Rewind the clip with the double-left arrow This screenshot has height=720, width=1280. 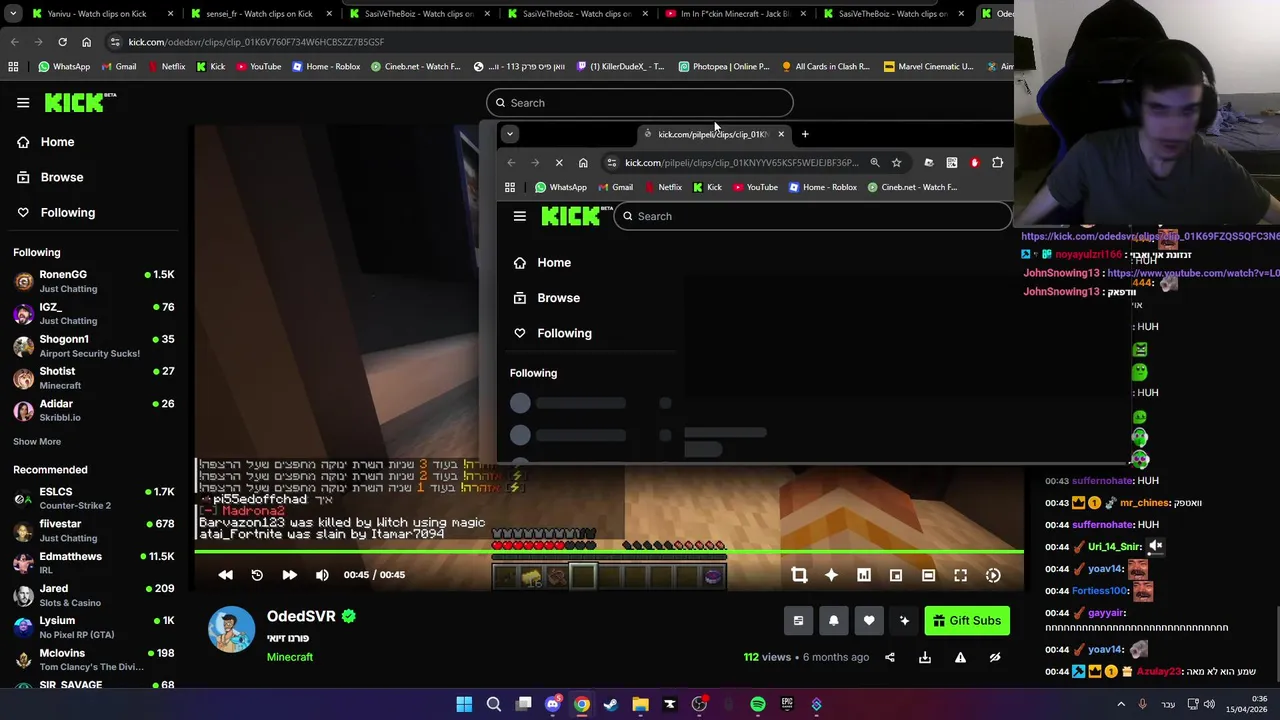pyautogui.click(x=226, y=575)
